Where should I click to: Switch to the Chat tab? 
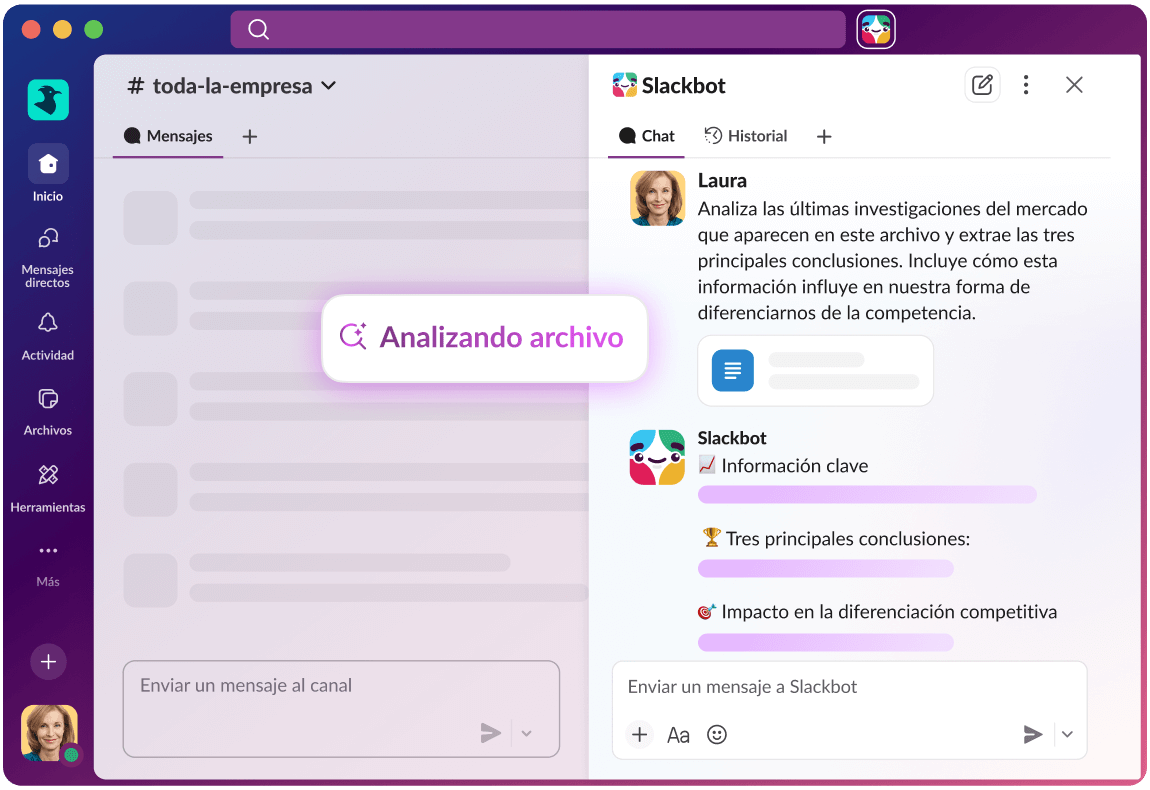[646, 136]
